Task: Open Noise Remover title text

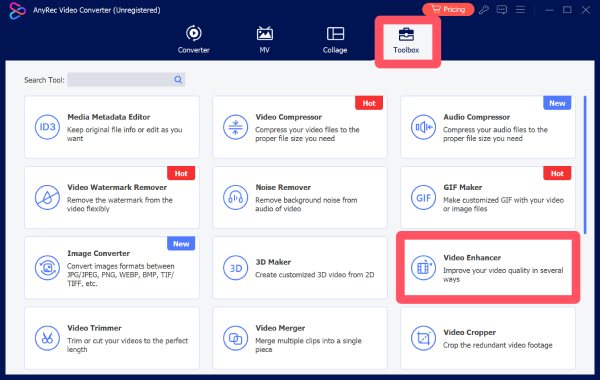Action: pos(283,188)
